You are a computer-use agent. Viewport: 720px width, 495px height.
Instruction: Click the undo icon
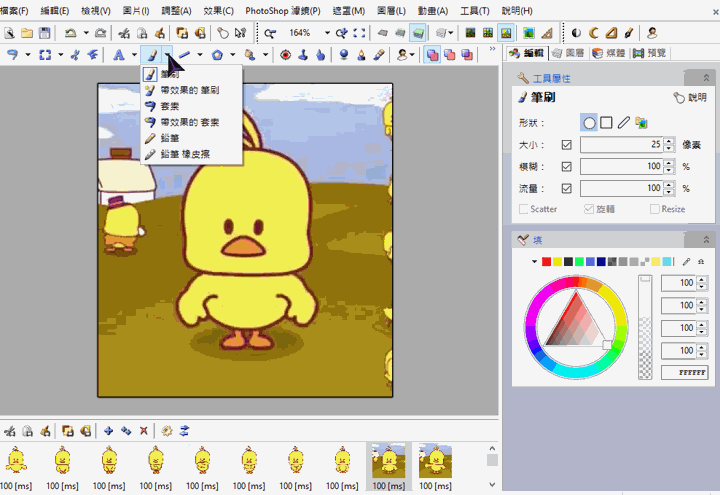pyautogui.click(x=70, y=33)
